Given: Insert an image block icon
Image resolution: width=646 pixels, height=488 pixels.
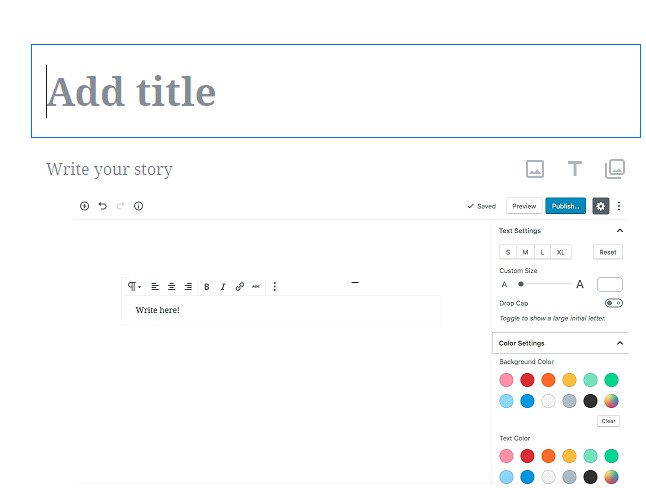Looking at the screenshot, I should 535,169.
